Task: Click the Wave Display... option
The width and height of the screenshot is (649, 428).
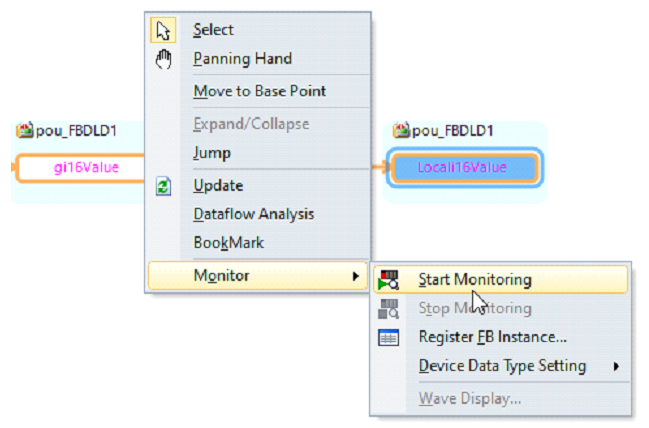Action: click(470, 399)
